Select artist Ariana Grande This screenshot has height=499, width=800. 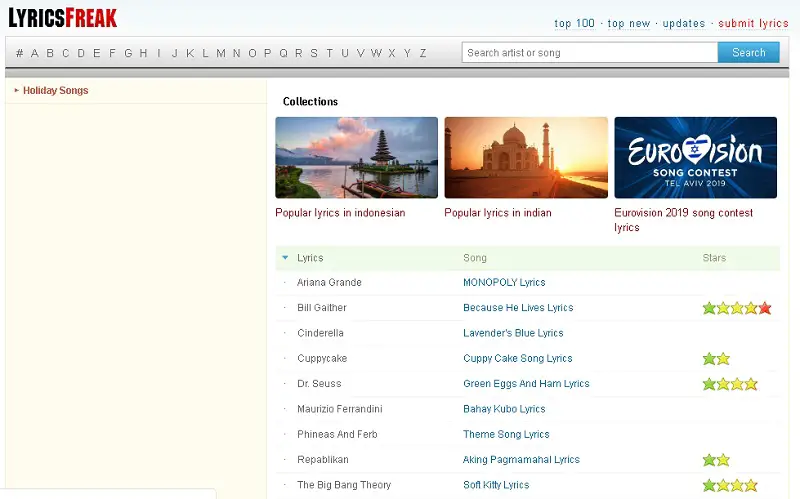329,283
